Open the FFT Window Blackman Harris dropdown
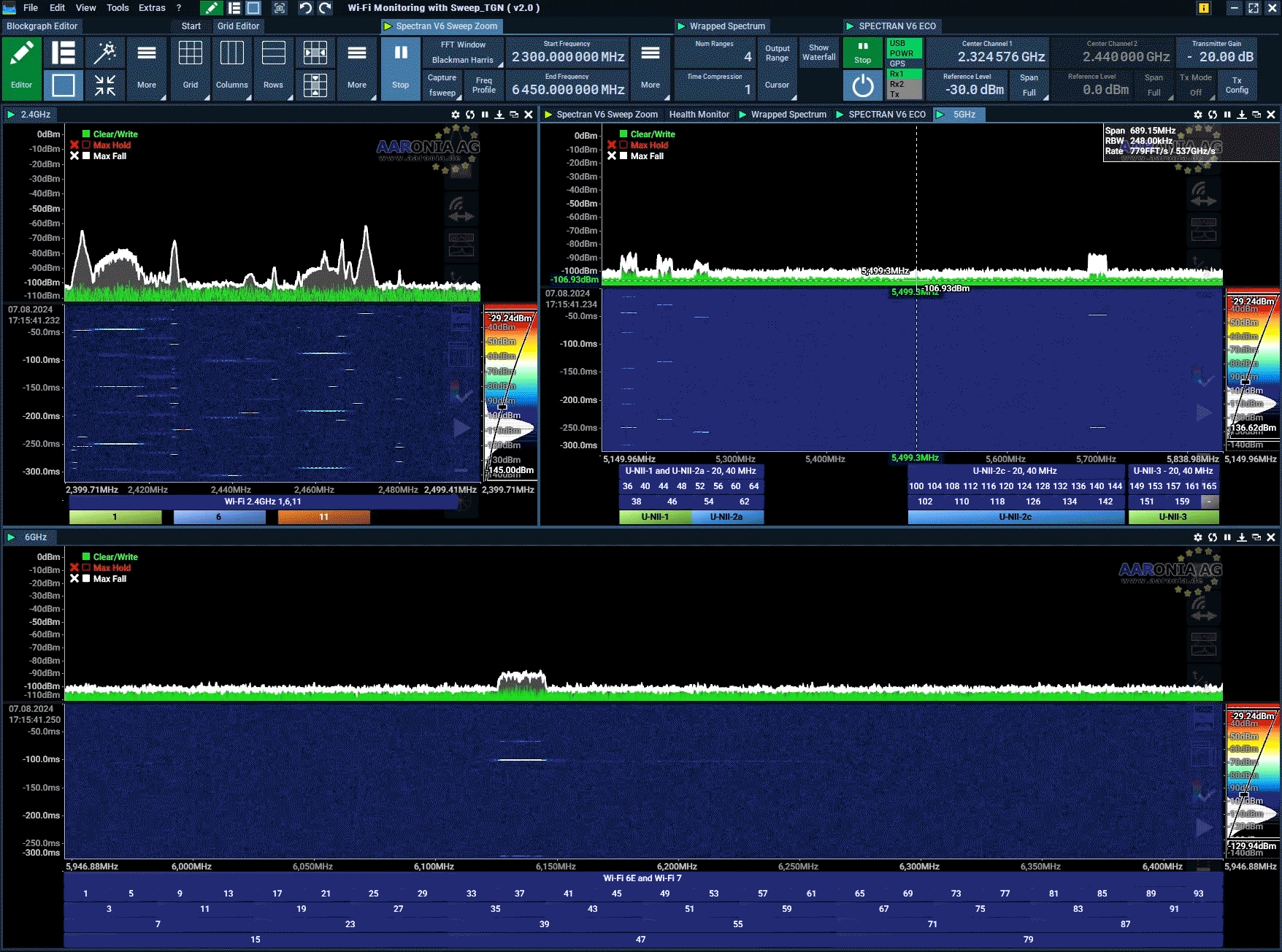1282x952 pixels. [x=462, y=53]
